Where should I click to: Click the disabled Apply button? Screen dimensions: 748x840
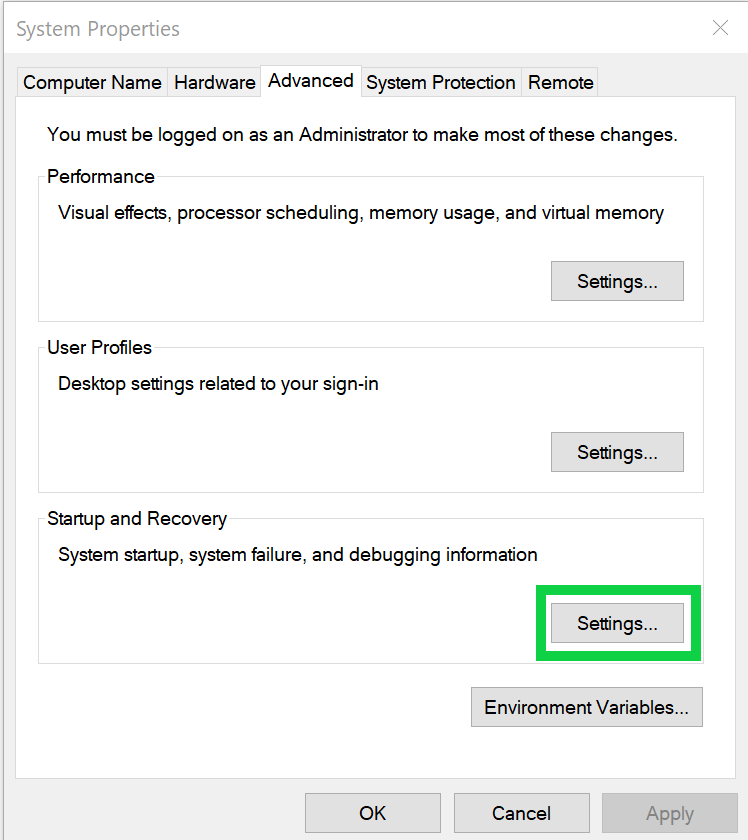669,813
